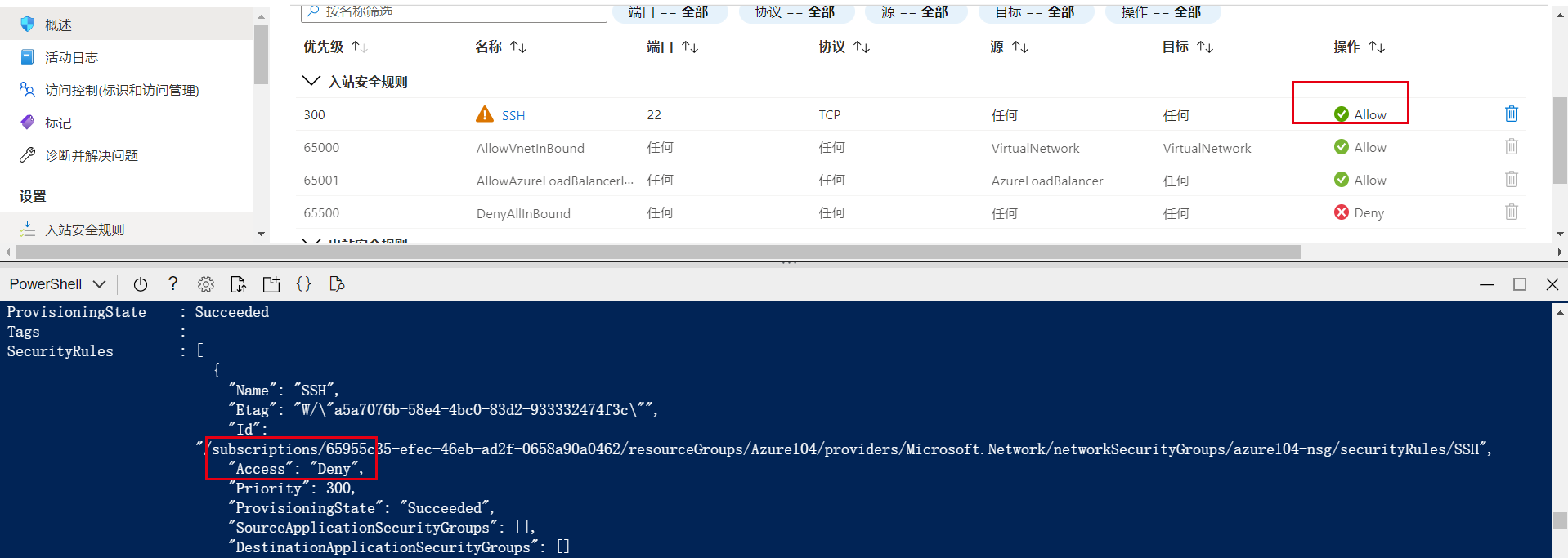Click the 访问控制 people icon
This screenshot has height=558, width=1568.
point(27,90)
